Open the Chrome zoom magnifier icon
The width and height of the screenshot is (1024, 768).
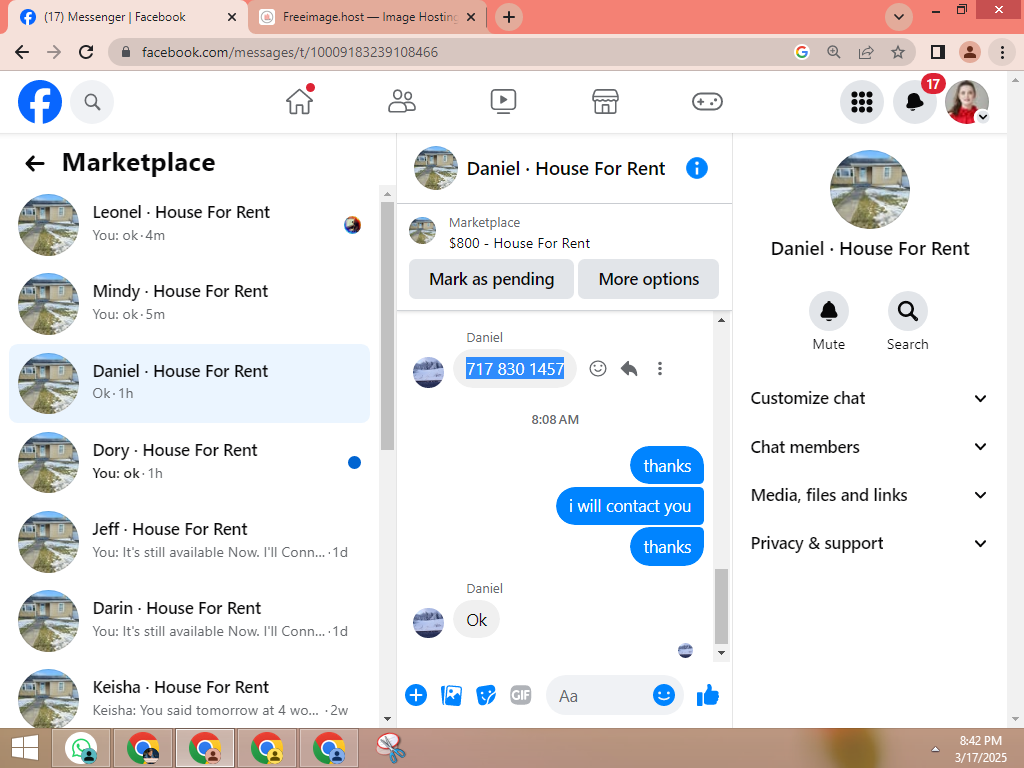point(834,52)
